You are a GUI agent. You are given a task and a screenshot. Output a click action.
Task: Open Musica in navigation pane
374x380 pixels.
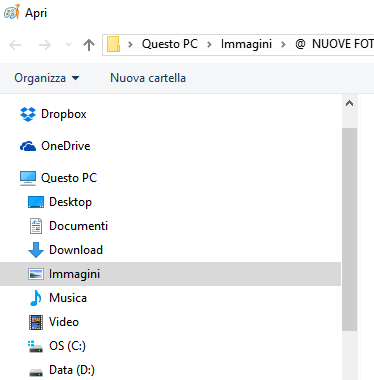point(68,298)
